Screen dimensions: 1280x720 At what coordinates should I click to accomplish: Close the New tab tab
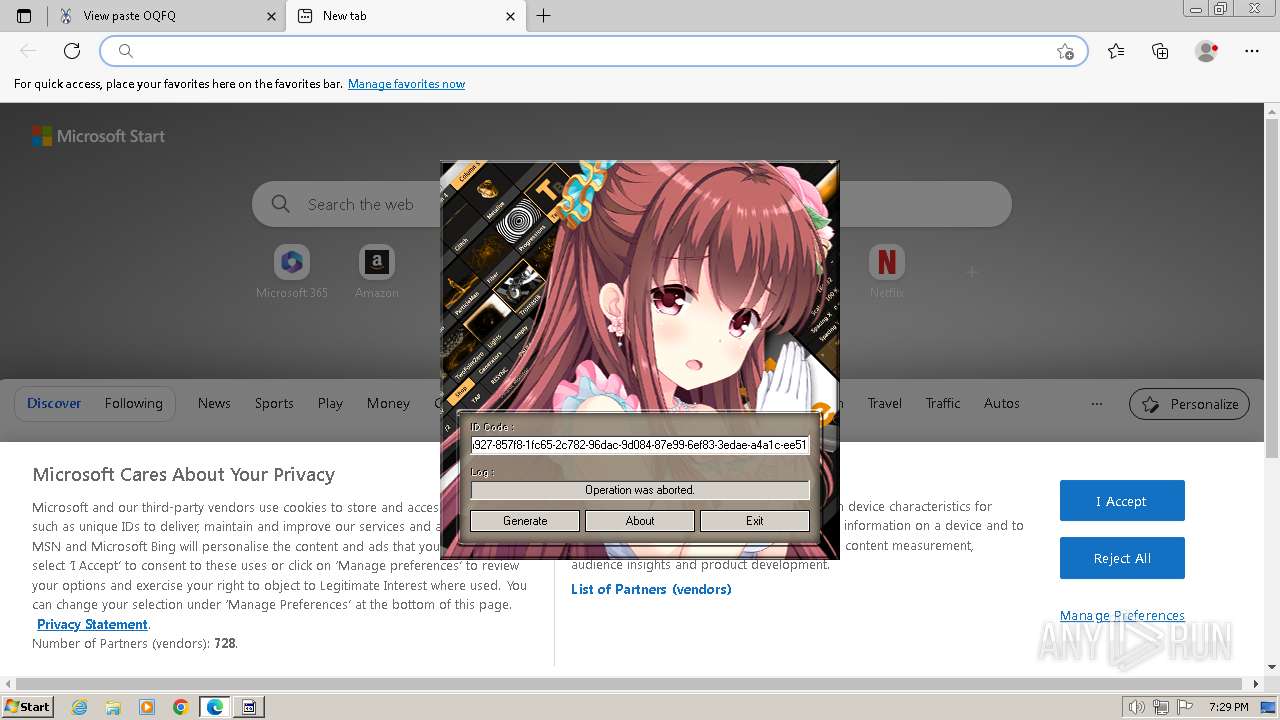(511, 16)
